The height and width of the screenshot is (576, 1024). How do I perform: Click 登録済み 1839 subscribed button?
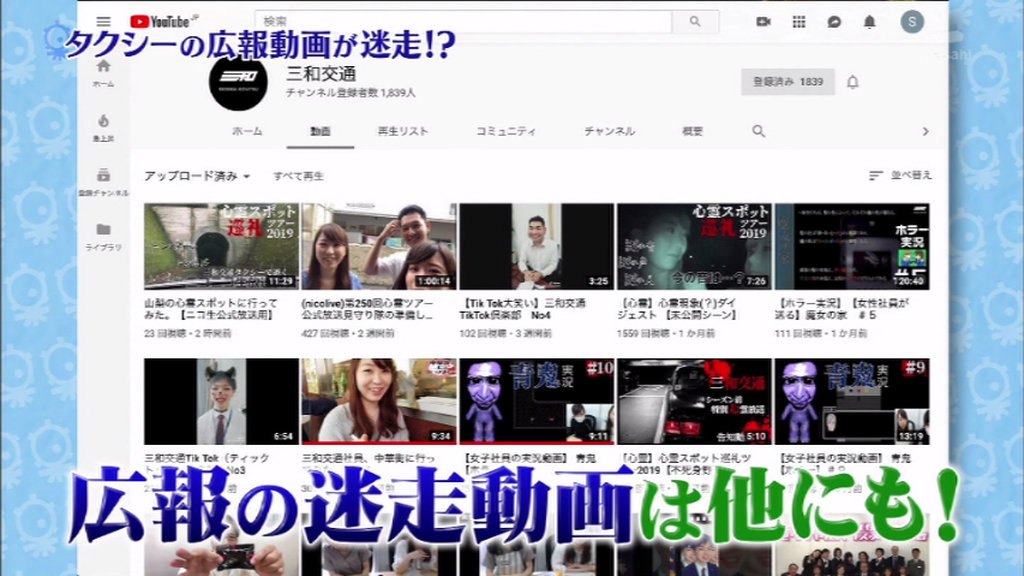(788, 82)
